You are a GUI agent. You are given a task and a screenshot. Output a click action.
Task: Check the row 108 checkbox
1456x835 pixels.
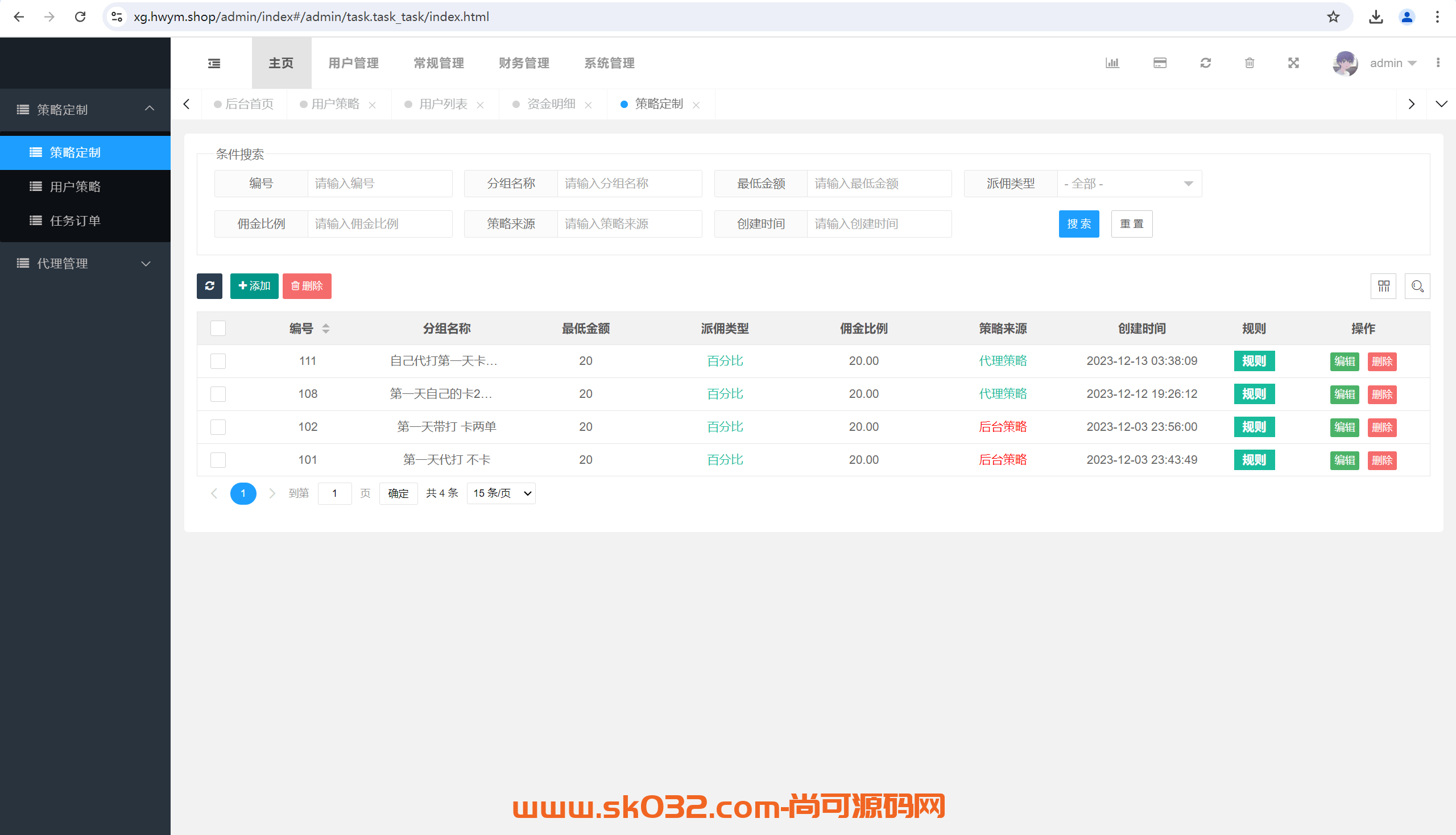point(218,394)
